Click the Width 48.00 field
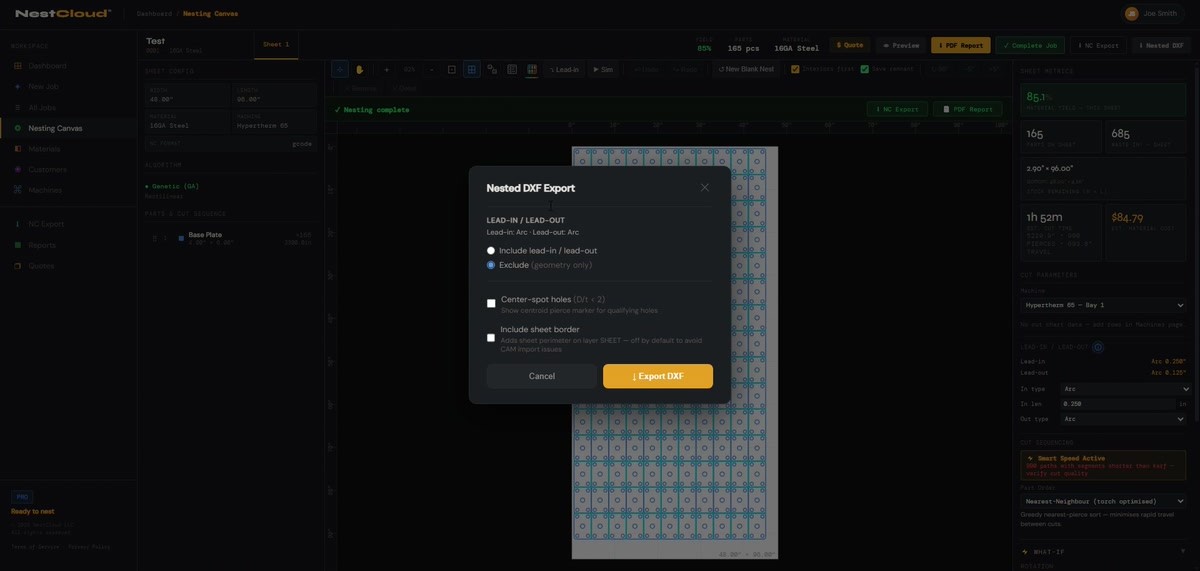The width and height of the screenshot is (1200, 571). tap(188, 96)
